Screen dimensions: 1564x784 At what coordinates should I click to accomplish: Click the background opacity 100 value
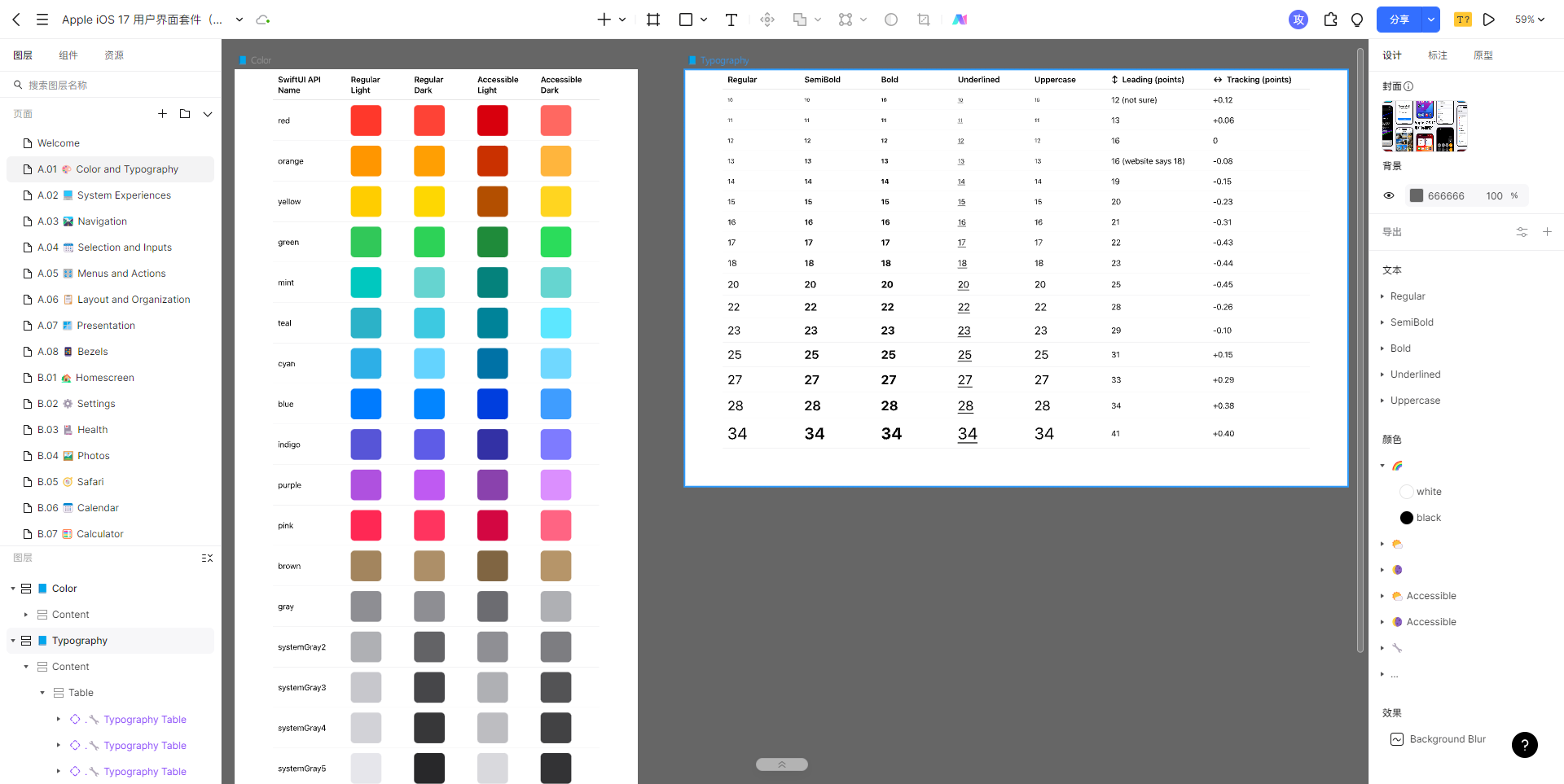coord(1494,196)
